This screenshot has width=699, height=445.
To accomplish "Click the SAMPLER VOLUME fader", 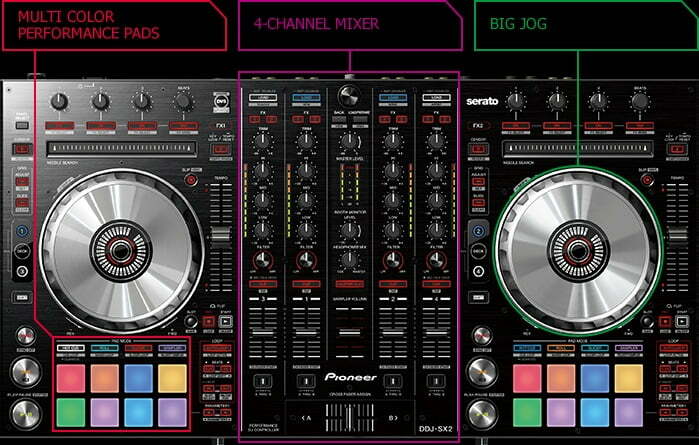I will coord(350,332).
